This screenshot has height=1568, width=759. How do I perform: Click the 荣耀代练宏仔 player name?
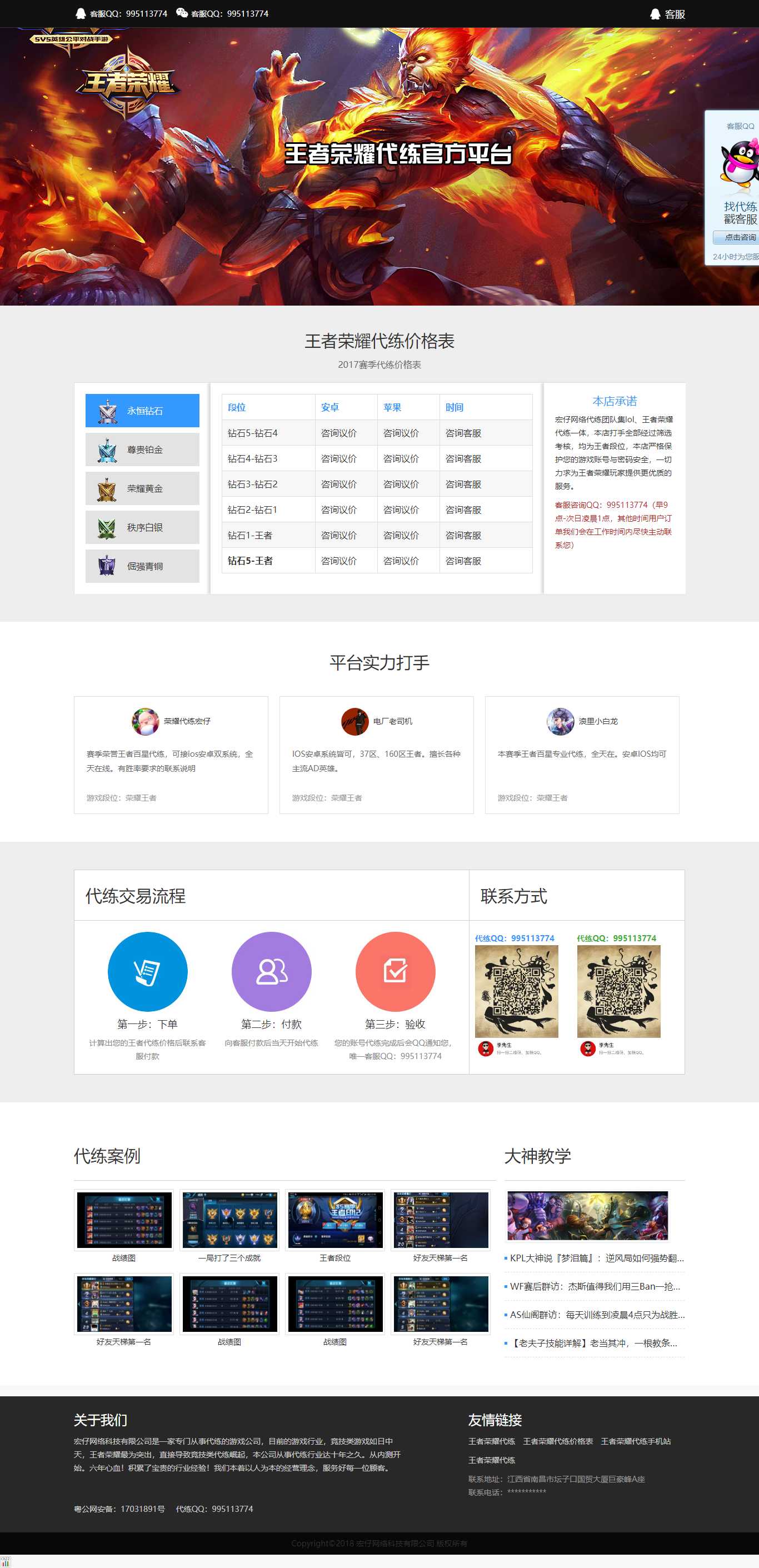(x=187, y=721)
